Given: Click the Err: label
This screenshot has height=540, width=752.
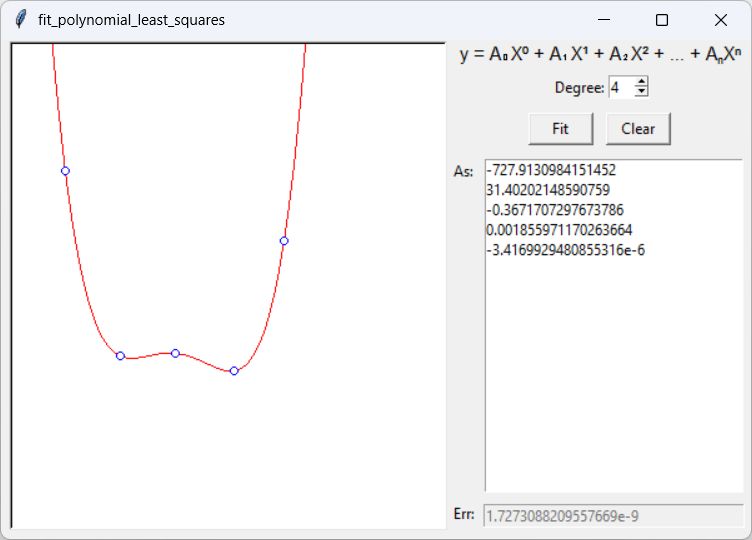Looking at the screenshot, I should pos(464,514).
